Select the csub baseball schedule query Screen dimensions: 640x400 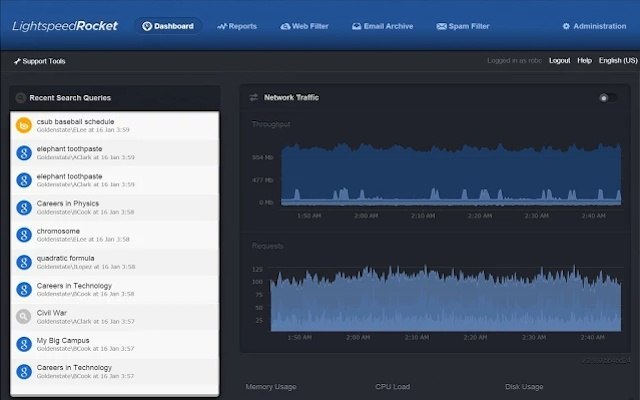(x=115, y=125)
